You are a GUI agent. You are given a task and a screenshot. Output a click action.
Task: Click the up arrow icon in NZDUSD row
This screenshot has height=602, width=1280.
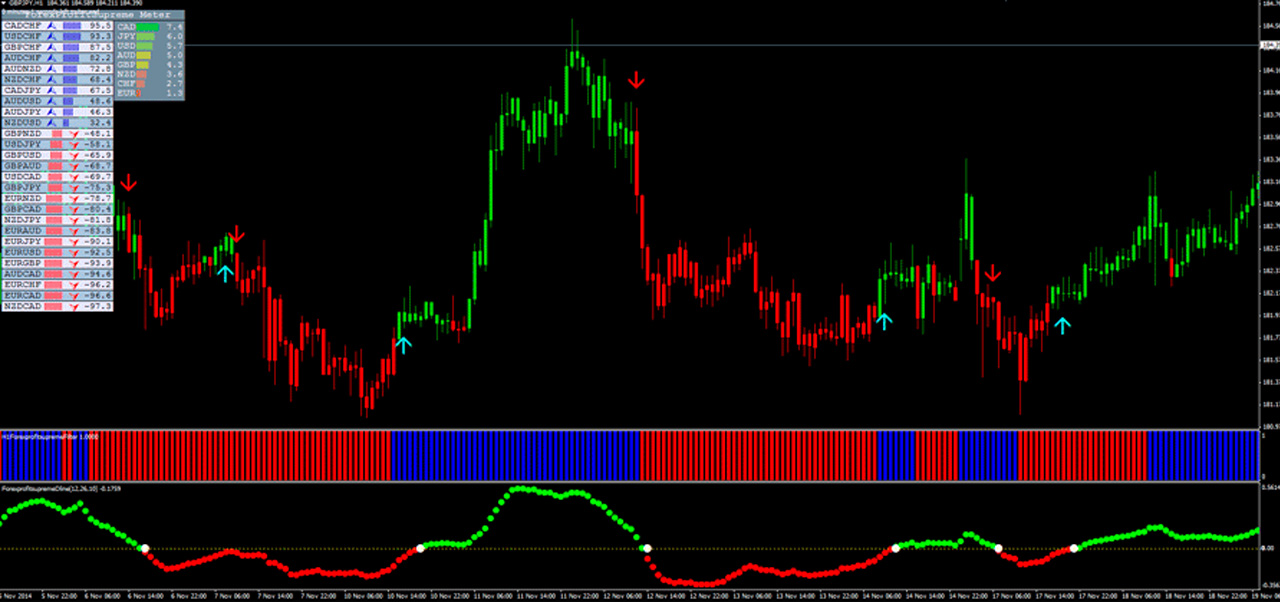click(x=54, y=123)
